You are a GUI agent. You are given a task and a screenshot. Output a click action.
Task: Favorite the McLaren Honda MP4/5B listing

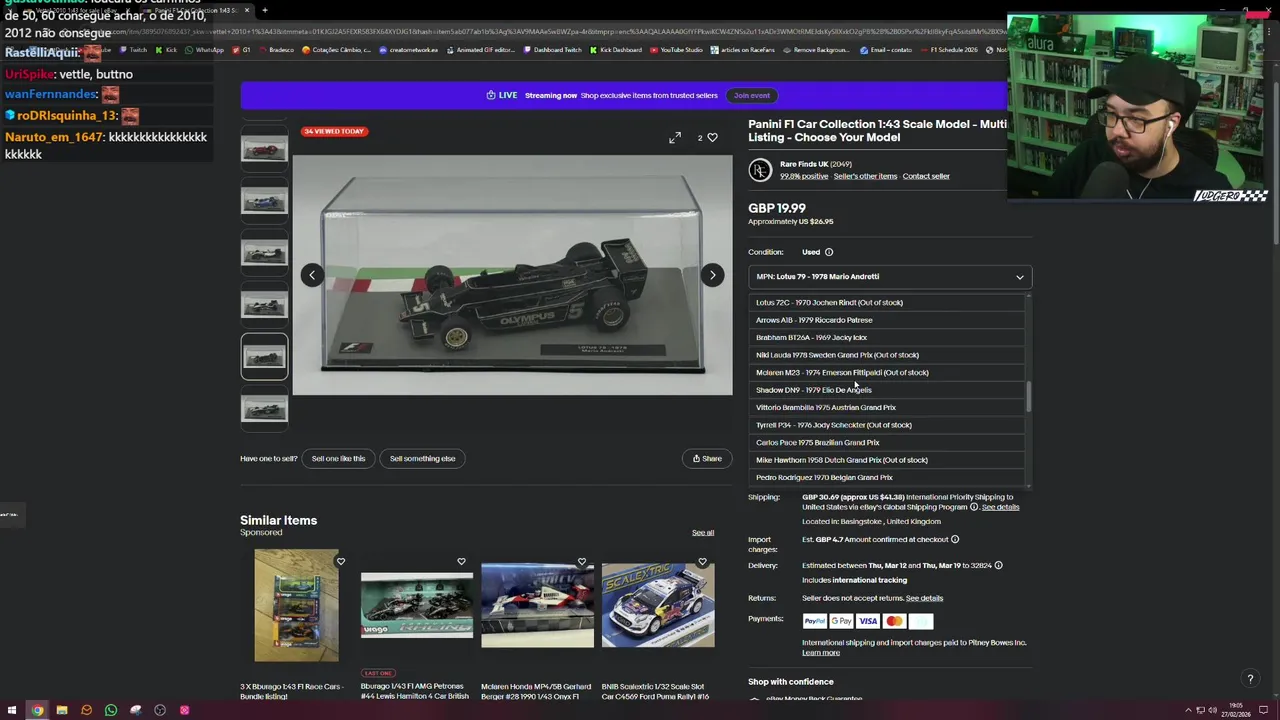pos(582,562)
